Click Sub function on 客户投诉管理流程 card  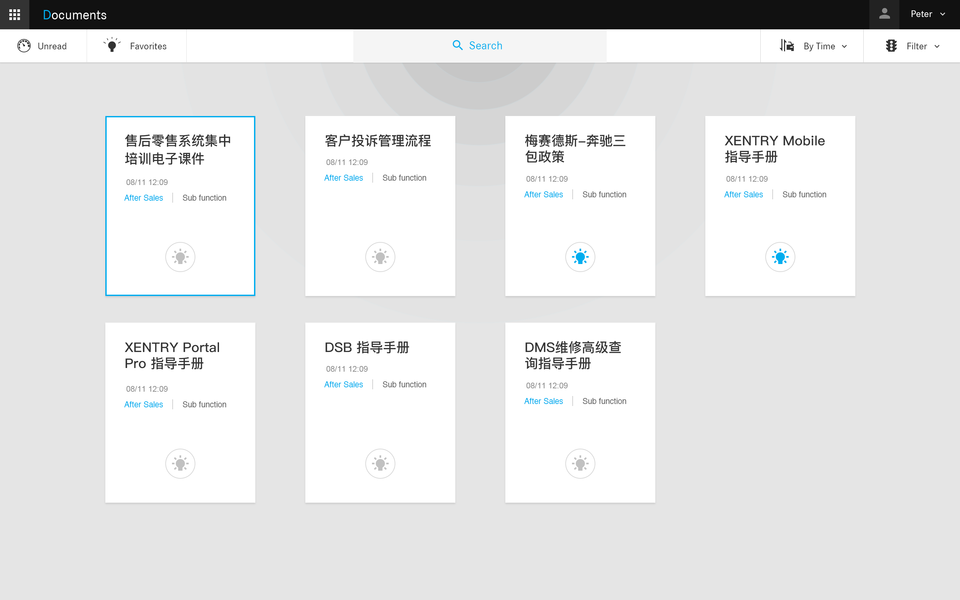[x=405, y=178]
